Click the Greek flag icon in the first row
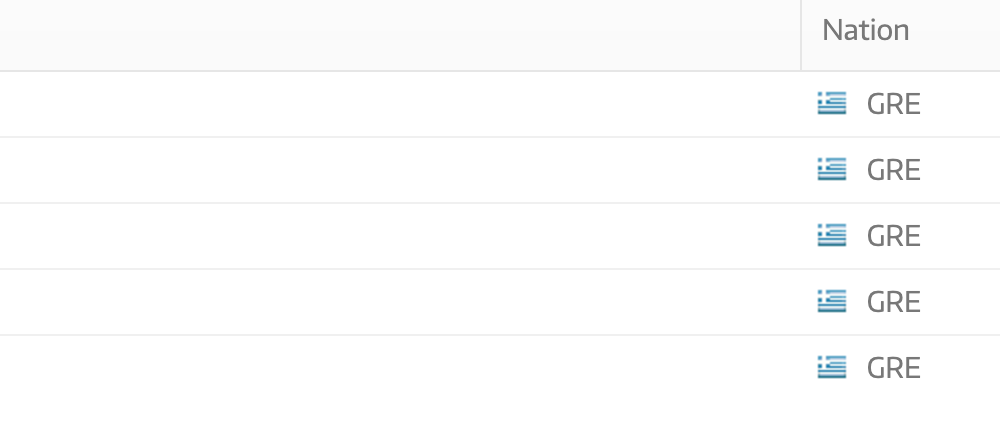This screenshot has height=422, width=1000. (x=832, y=103)
